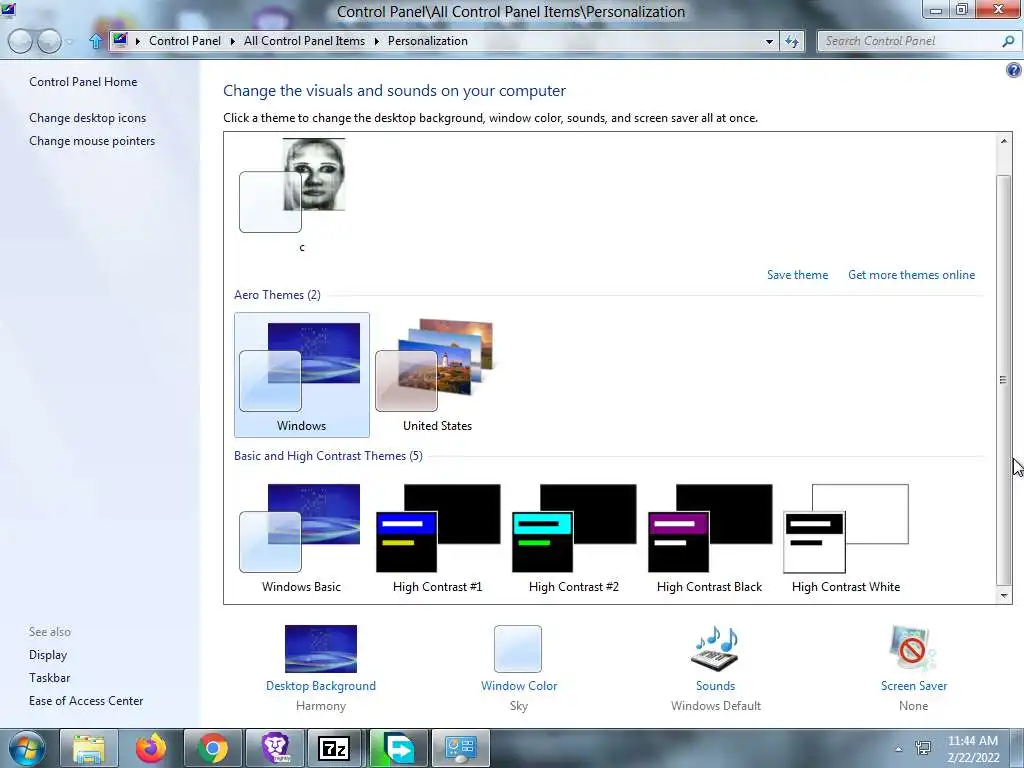This screenshot has height=768, width=1024.
Task: Click the blue Help question mark icon
Action: (x=1014, y=70)
